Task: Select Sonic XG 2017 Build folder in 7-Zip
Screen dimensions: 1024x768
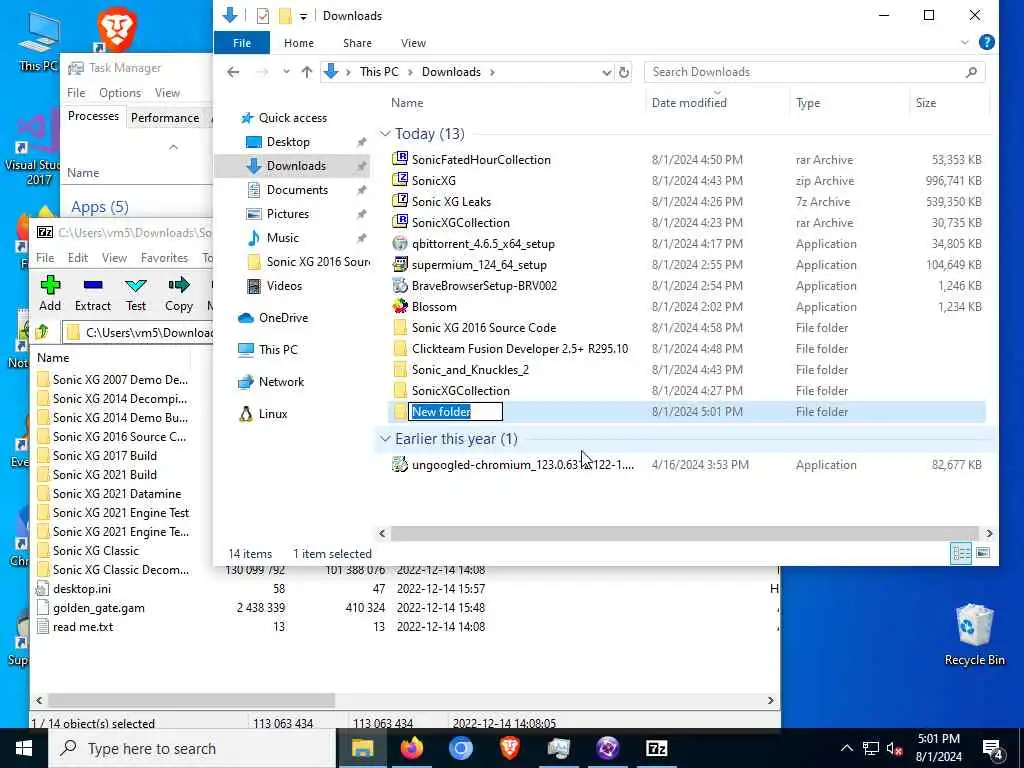Action: pyautogui.click(x=104, y=456)
